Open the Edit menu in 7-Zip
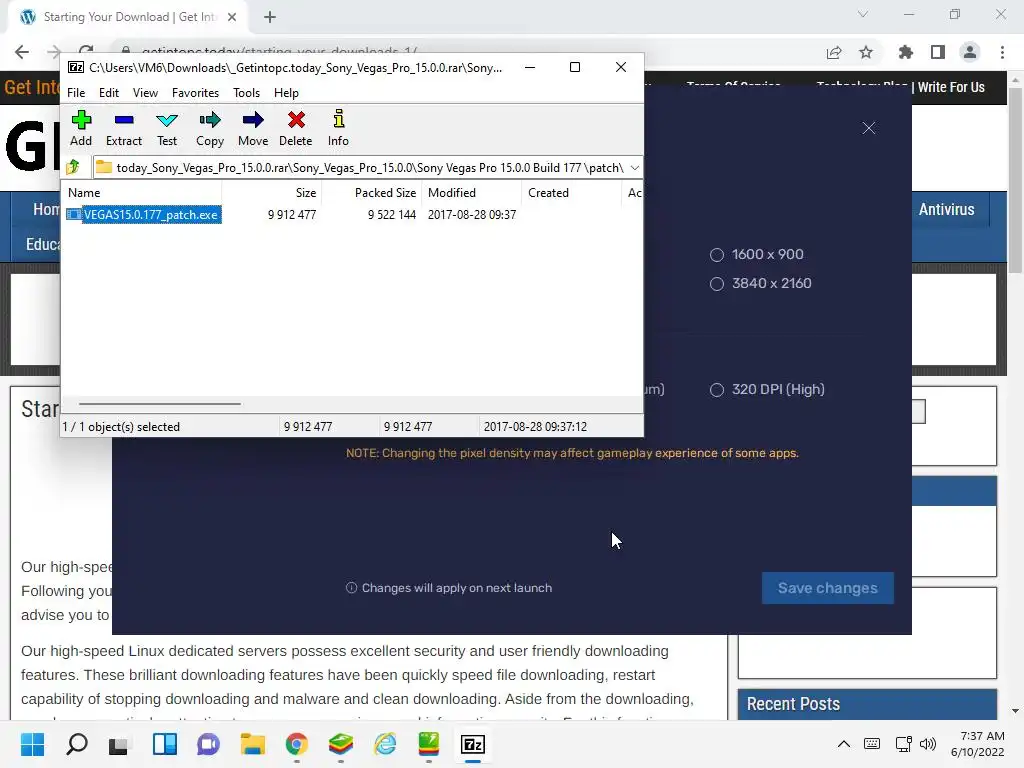The height and width of the screenshot is (768, 1024). [x=108, y=93]
